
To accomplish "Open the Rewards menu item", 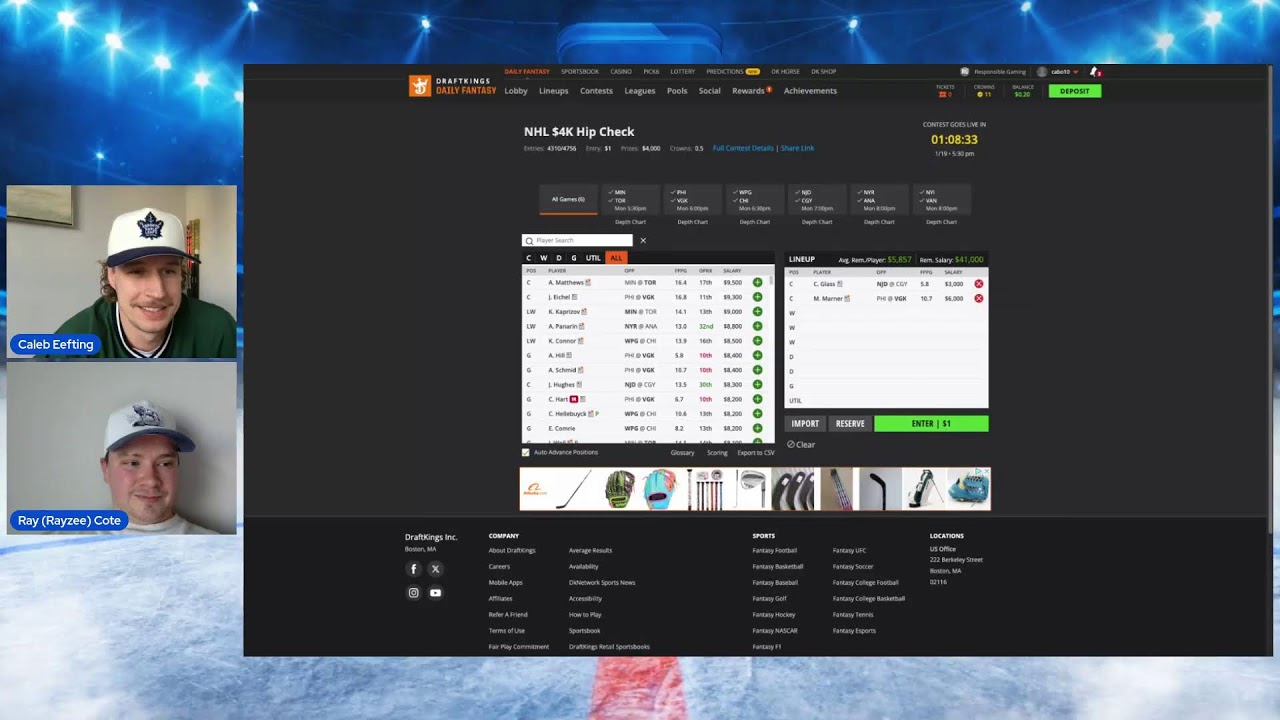I will point(750,91).
